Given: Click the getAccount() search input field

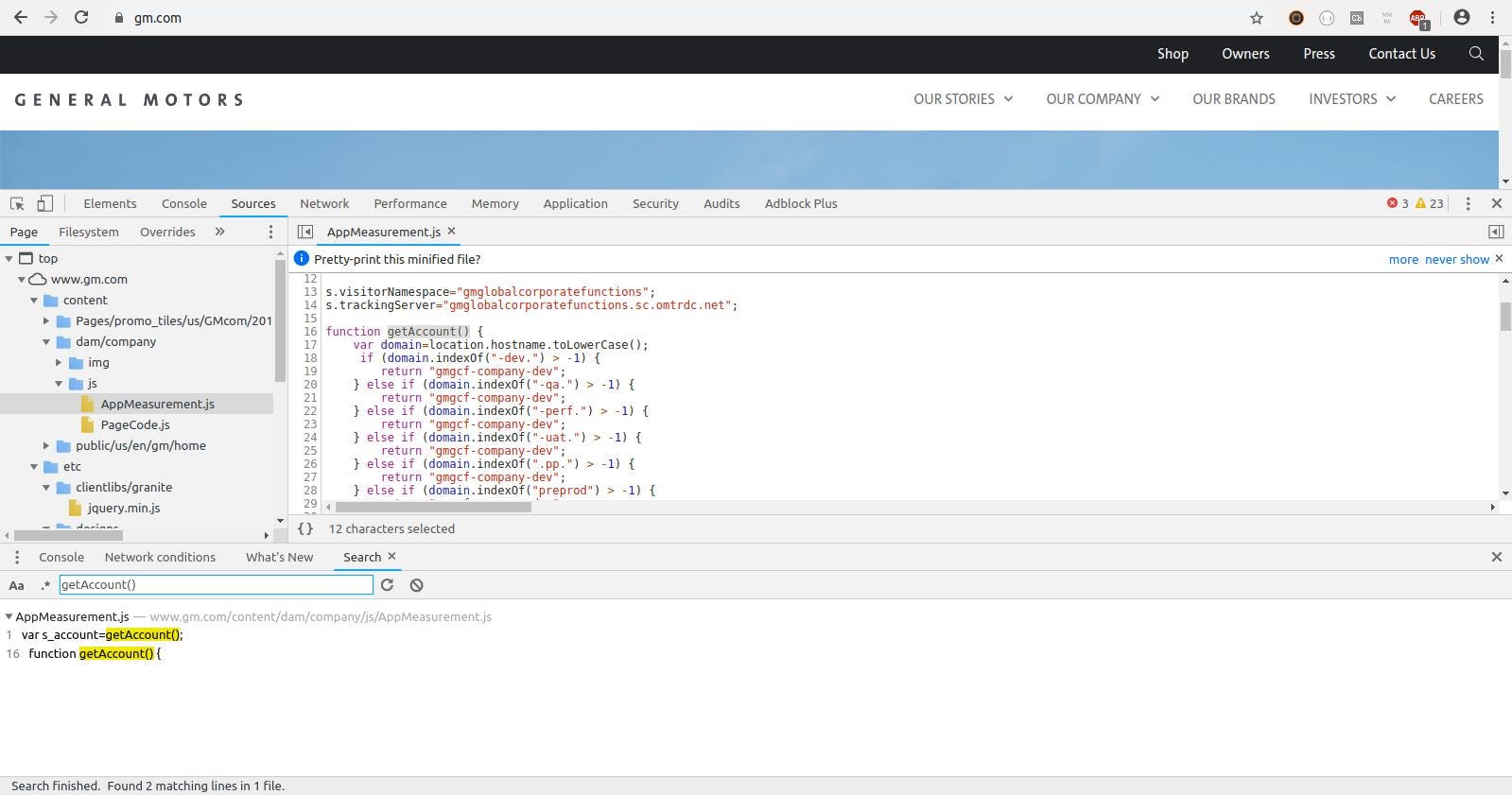Looking at the screenshot, I should [x=216, y=584].
